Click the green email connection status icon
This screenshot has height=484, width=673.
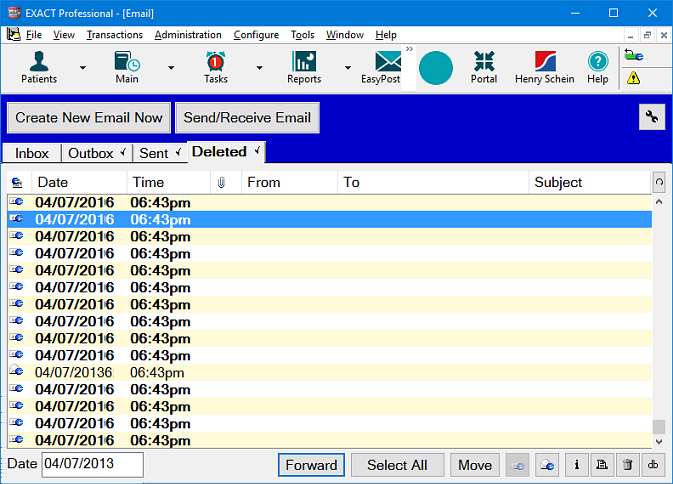click(634, 55)
